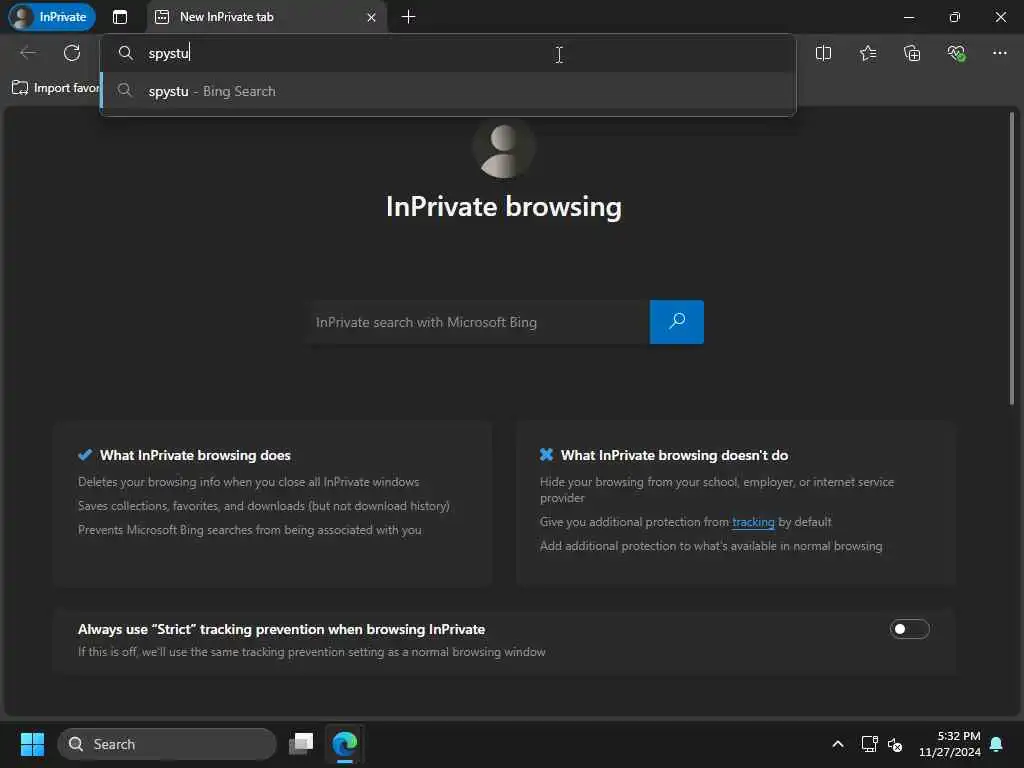Show hidden system tray icons chevron
Viewport: 1024px width, 768px height.
[838, 744]
